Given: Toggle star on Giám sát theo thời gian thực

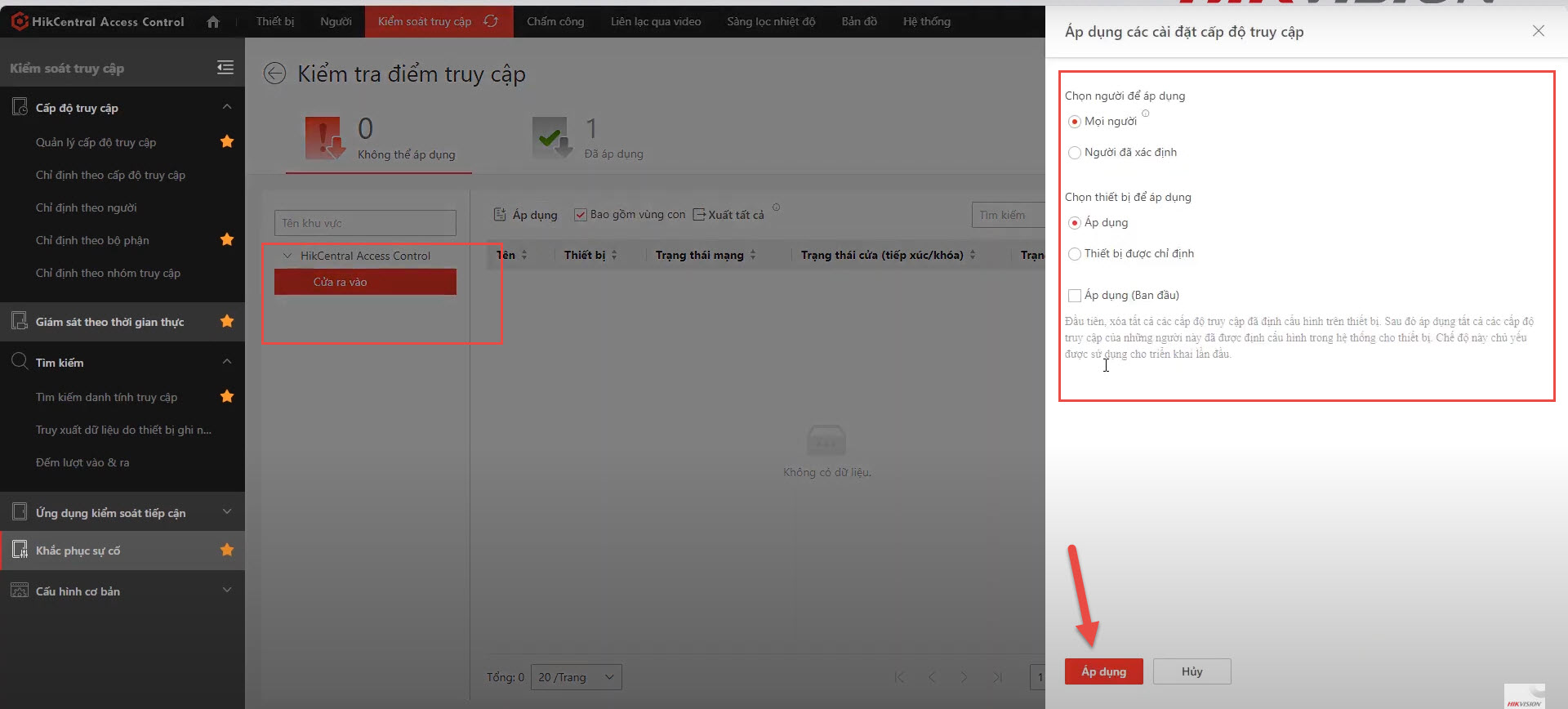Looking at the screenshot, I should (x=227, y=322).
